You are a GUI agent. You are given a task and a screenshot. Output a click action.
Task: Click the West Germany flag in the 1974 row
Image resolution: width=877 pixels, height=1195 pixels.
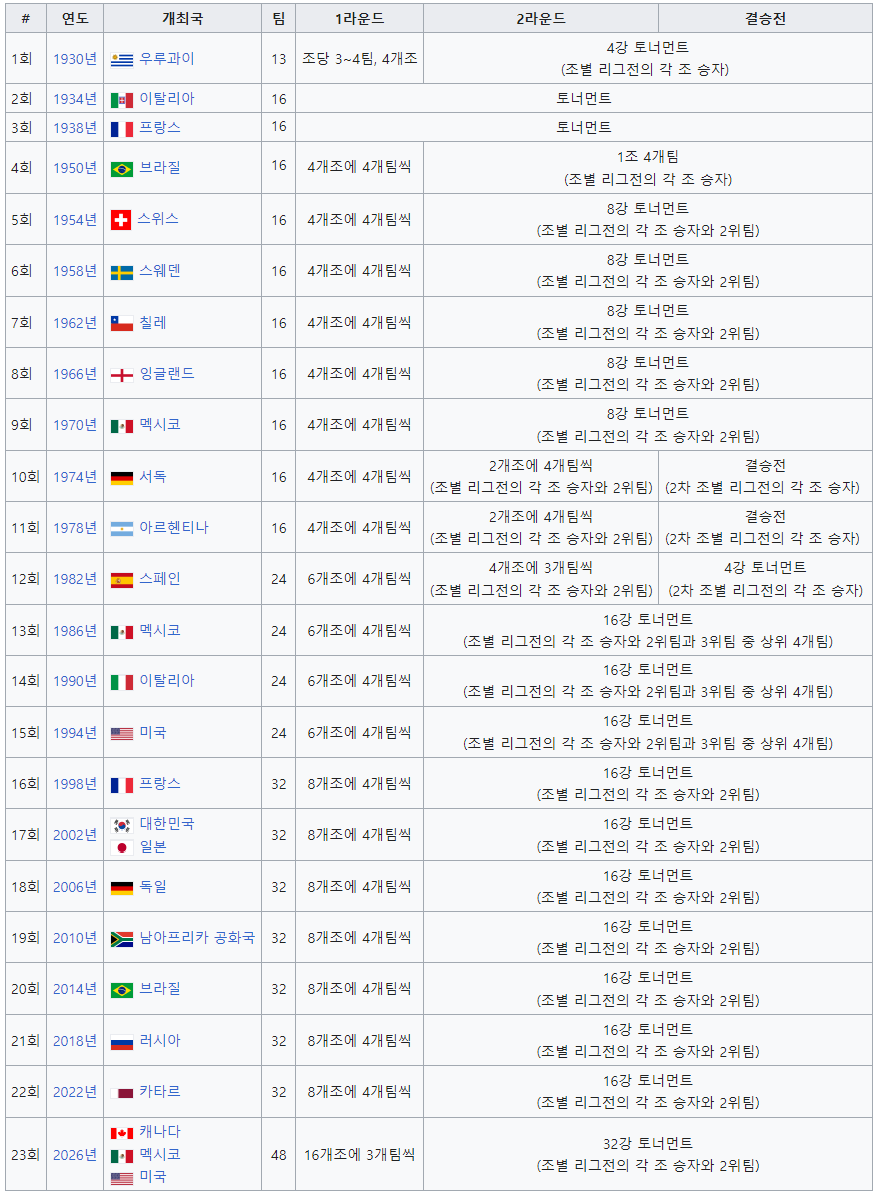click(x=122, y=478)
